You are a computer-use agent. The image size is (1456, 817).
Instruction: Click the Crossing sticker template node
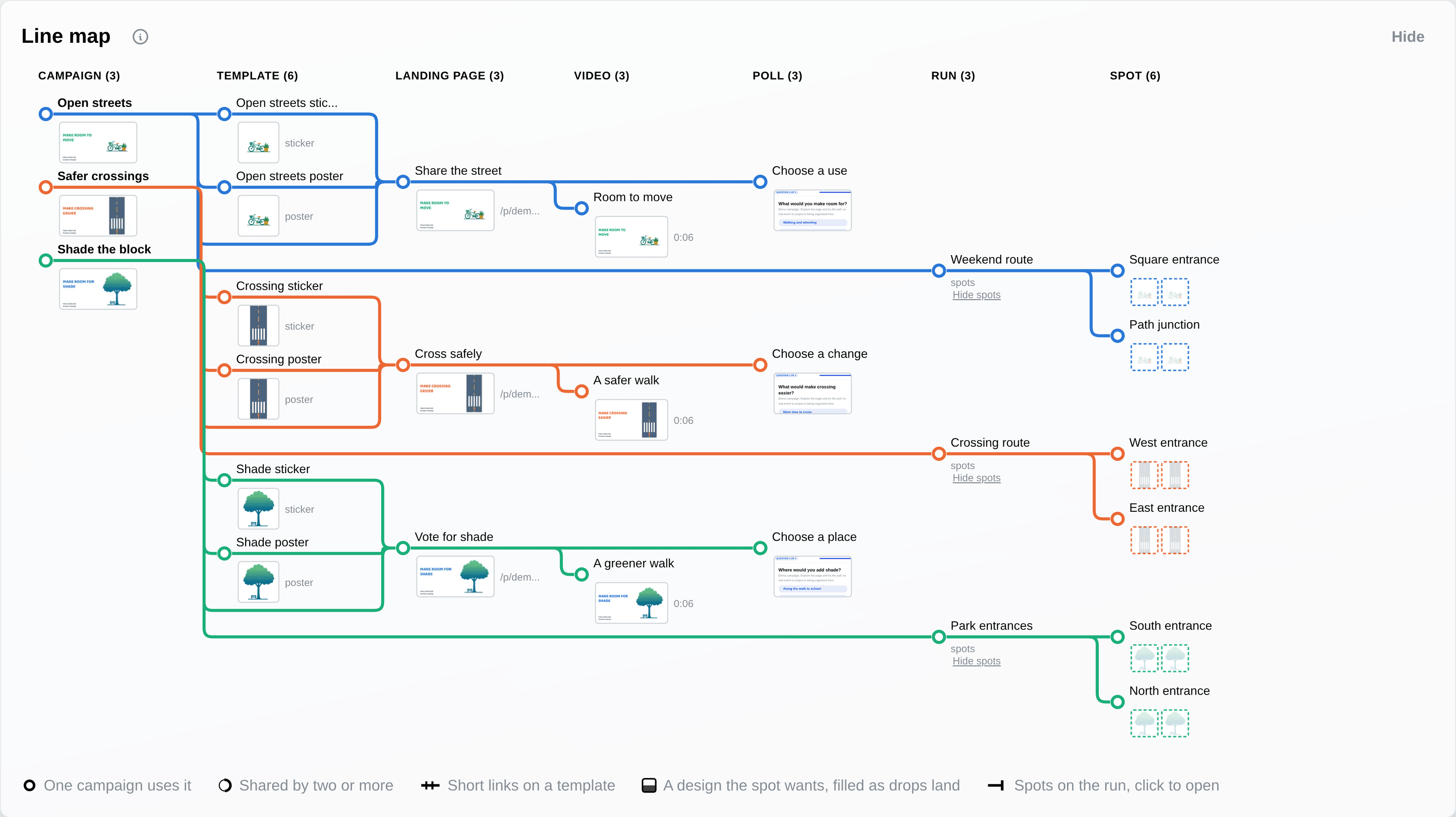pyautogui.click(x=224, y=297)
